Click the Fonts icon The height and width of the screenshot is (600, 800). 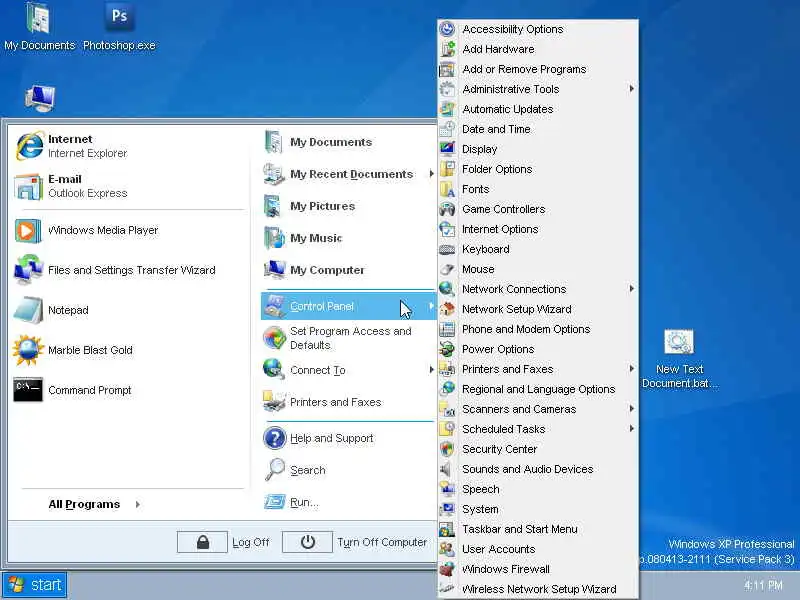[447, 189]
